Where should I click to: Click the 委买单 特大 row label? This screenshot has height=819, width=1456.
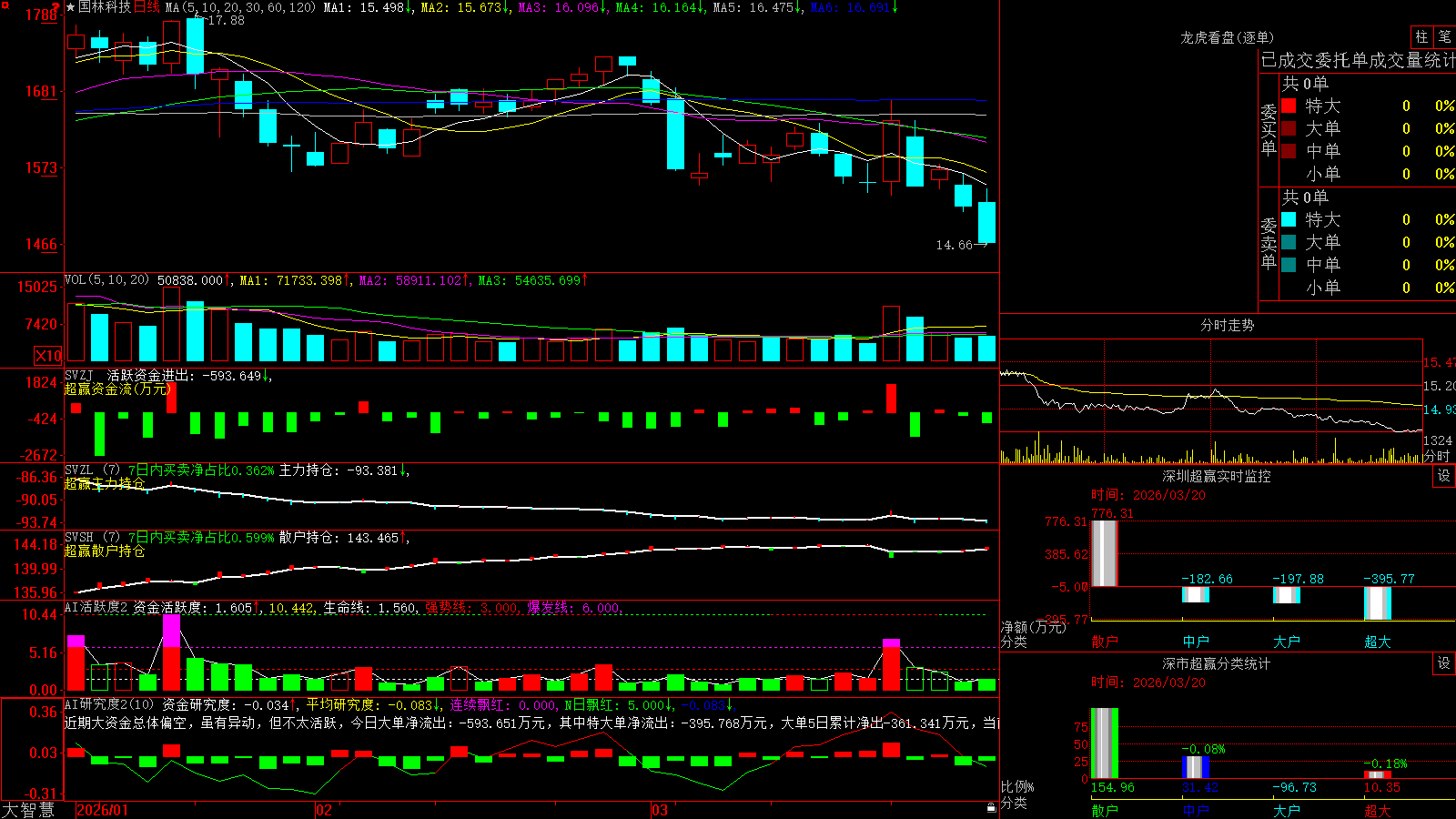(1323, 106)
